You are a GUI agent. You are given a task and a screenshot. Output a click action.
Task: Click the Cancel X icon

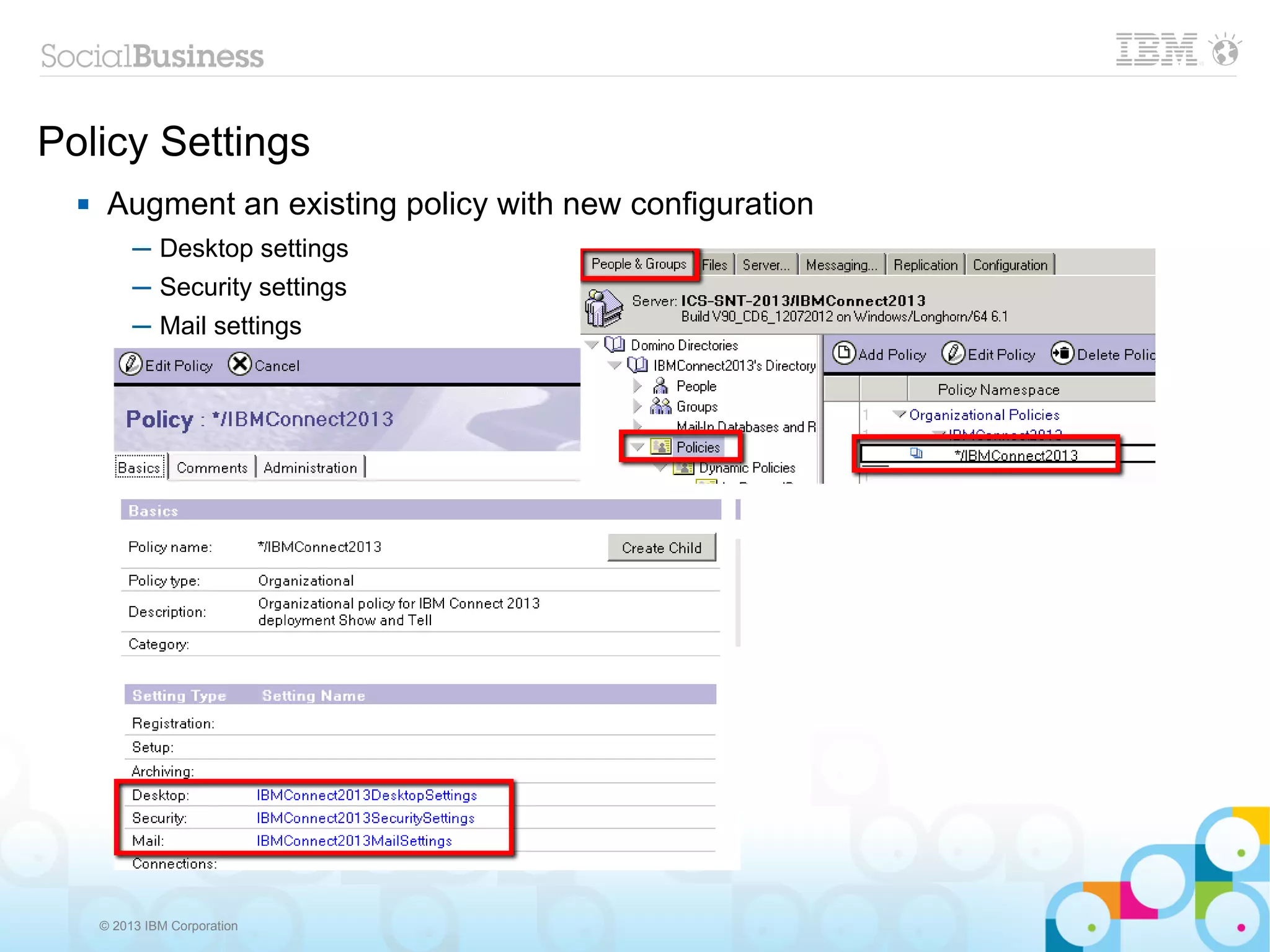239,365
